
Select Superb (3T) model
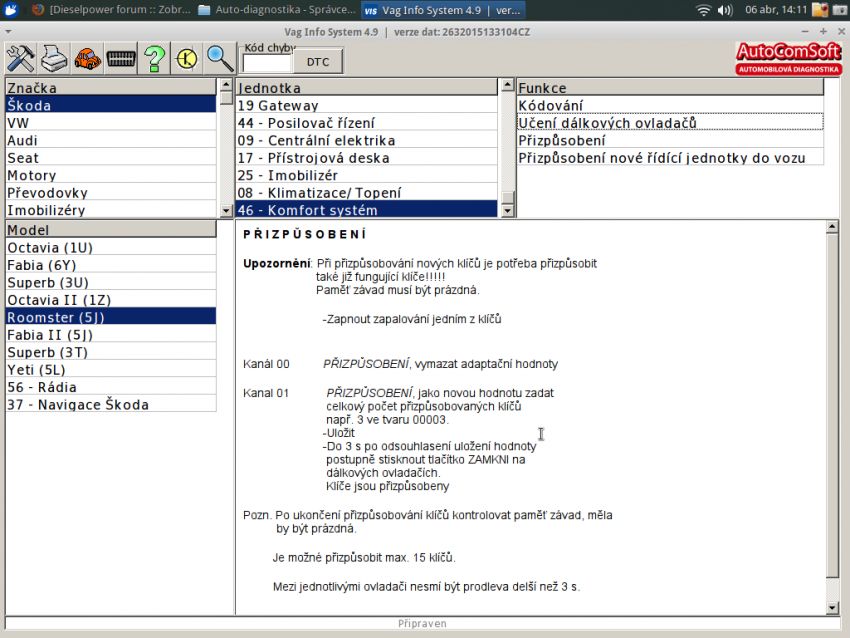coord(111,352)
